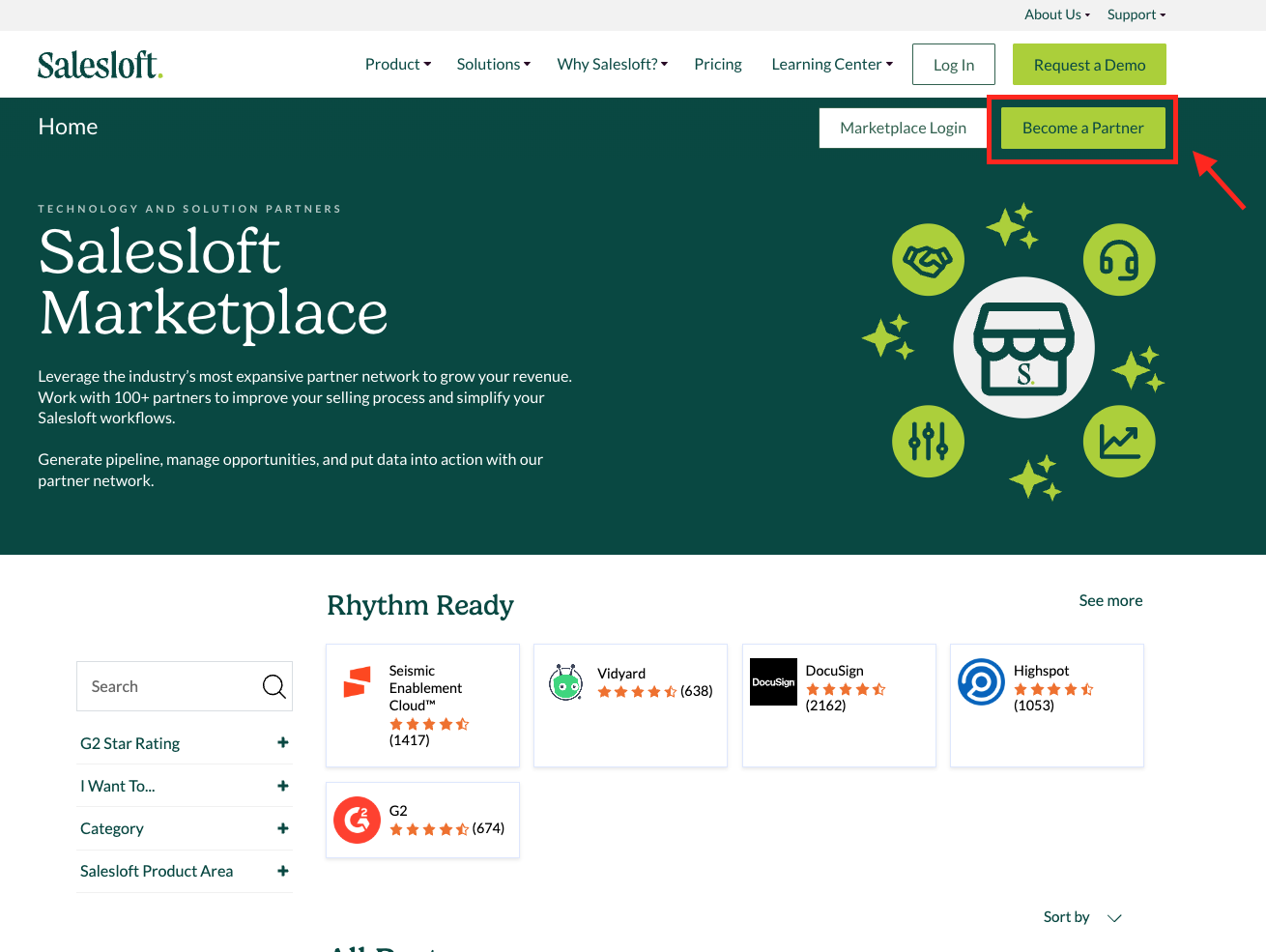Click the Highspot logo
Image resolution: width=1266 pixels, height=952 pixels.
(982, 682)
